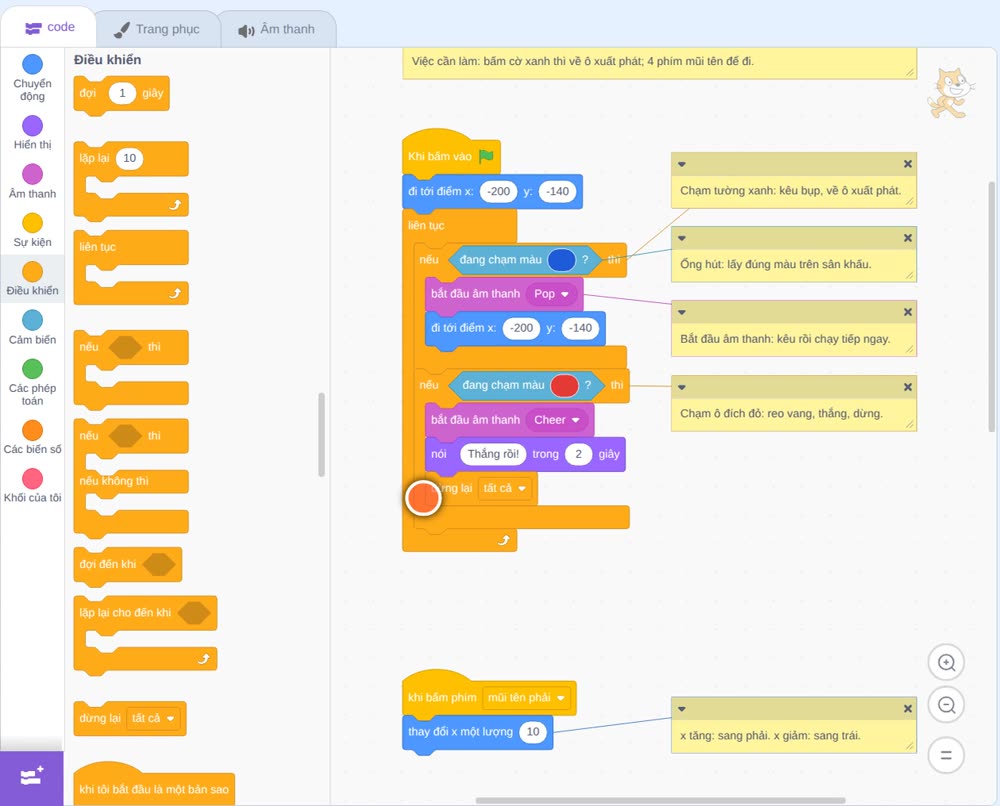Close the Chạm ô đích đỏ comment

point(908,387)
